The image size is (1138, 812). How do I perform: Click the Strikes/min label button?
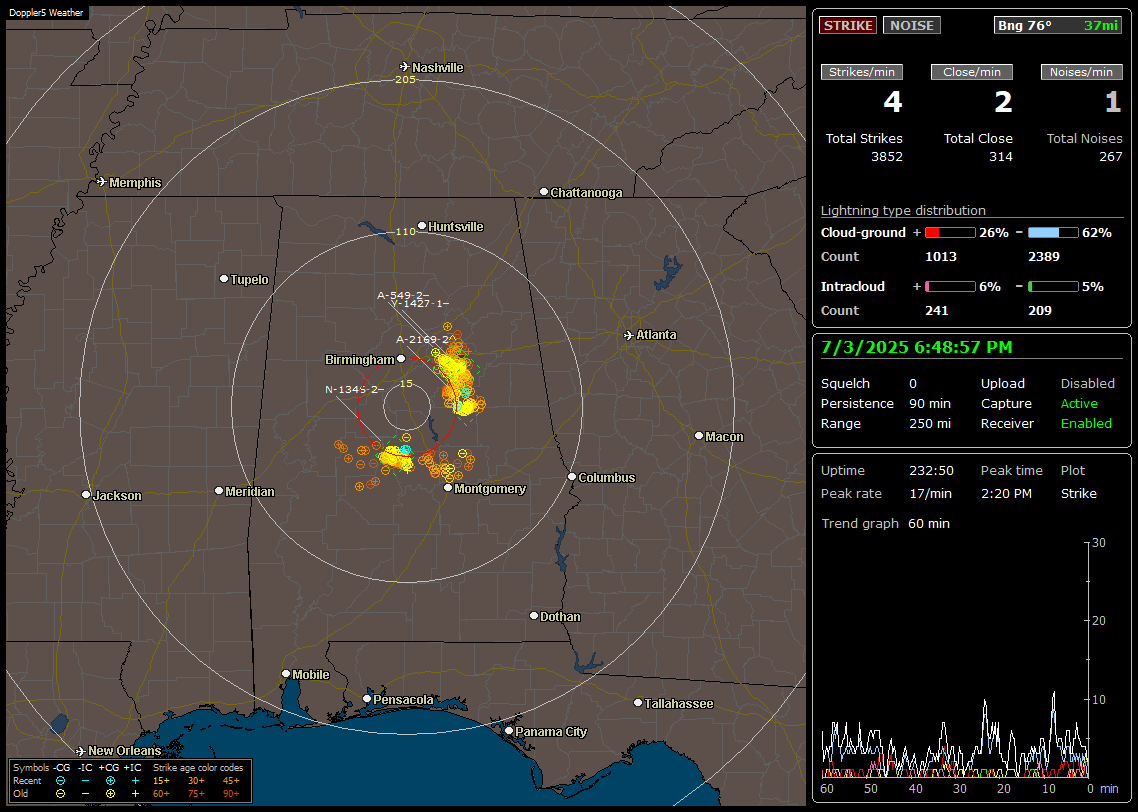pos(861,72)
